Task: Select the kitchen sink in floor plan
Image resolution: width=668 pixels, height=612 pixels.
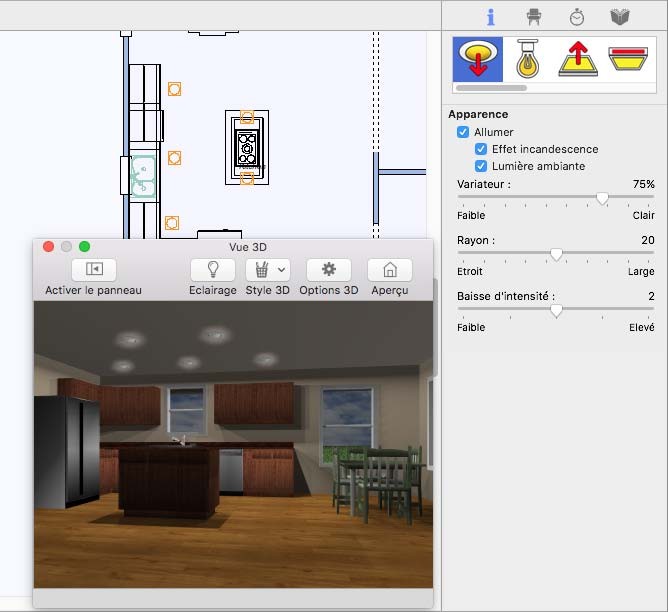Action: 143,176
